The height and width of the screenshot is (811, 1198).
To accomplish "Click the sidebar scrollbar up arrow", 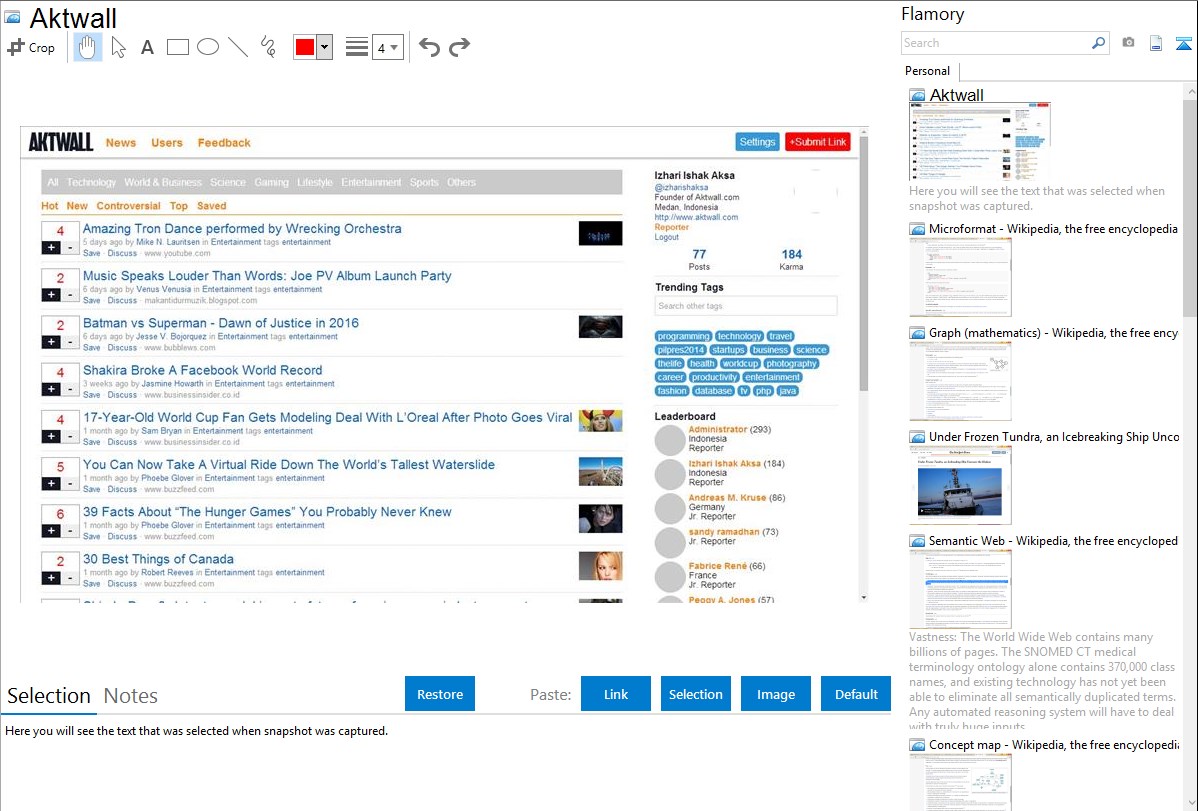I will 1191,92.
